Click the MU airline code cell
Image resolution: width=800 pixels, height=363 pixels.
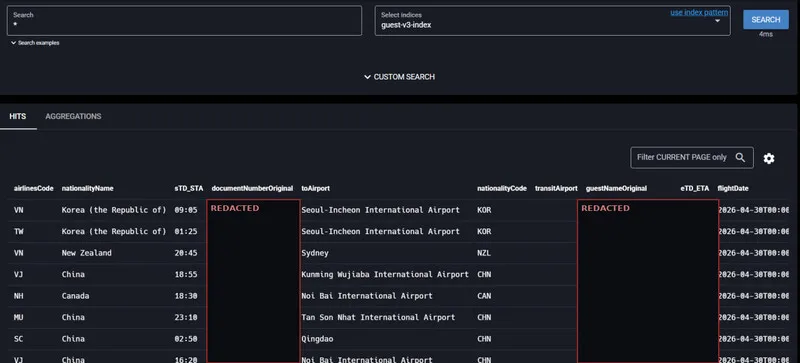pyautogui.click(x=18, y=318)
